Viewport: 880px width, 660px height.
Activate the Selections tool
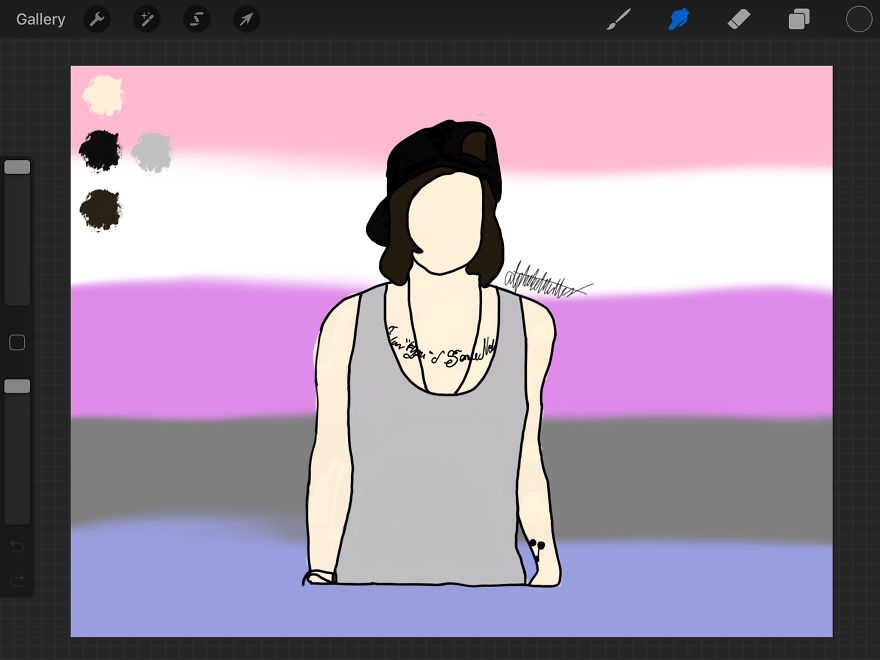(x=197, y=19)
